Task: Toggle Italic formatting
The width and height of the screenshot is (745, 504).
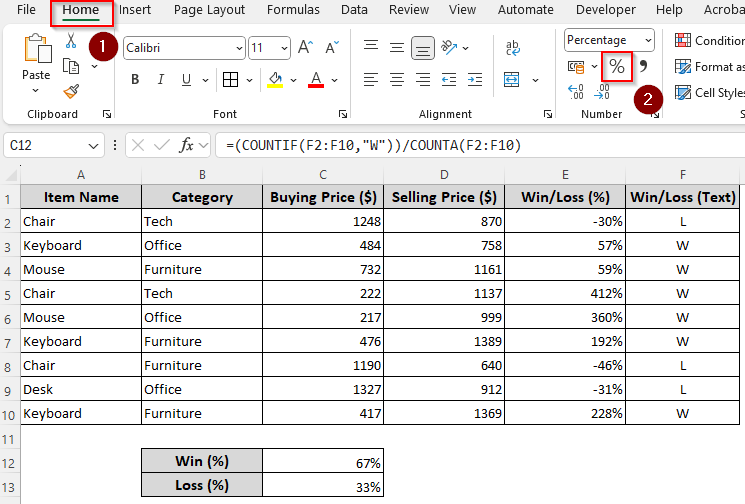Action: tap(161, 79)
